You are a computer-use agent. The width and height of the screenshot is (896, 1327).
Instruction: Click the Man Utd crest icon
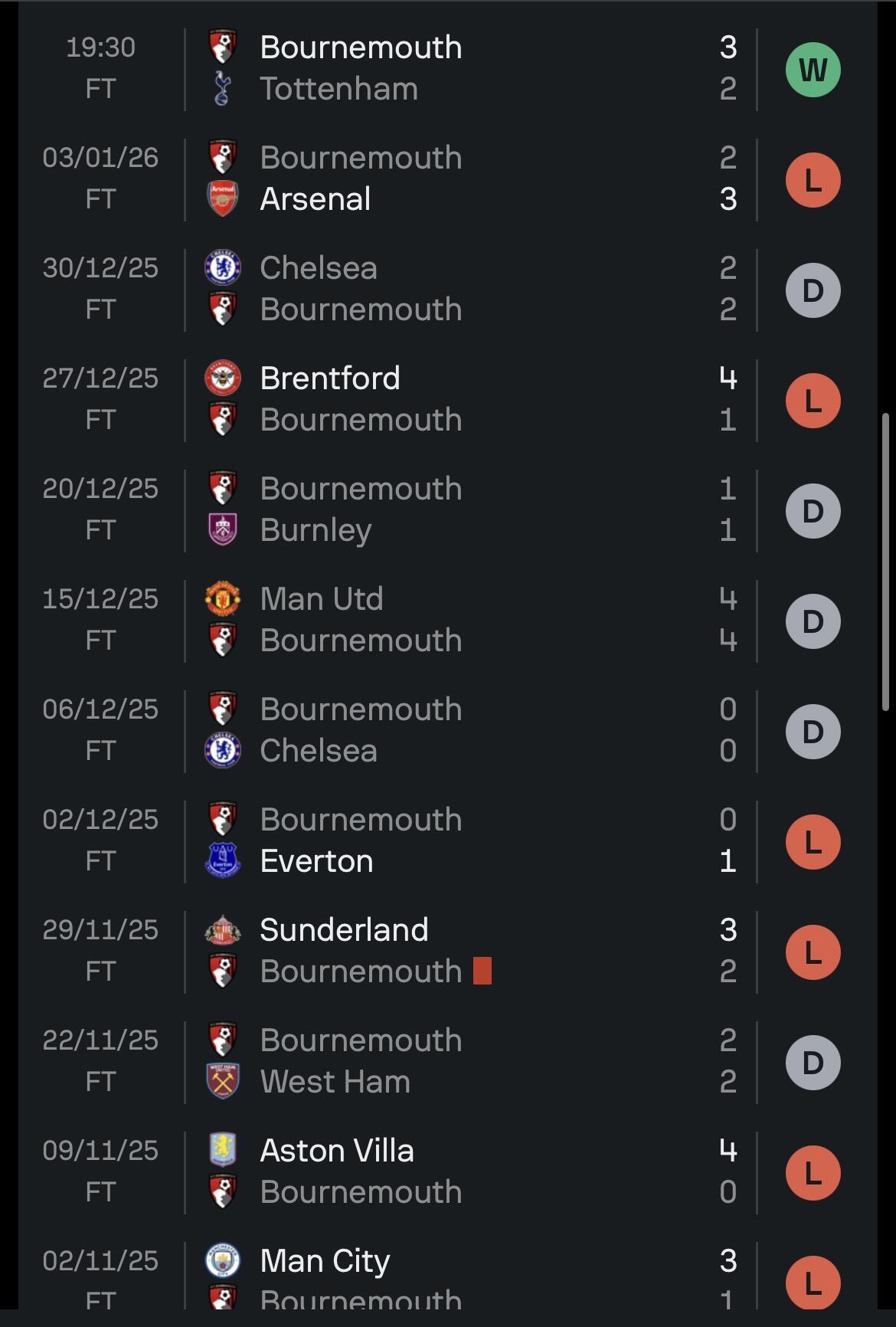222,598
